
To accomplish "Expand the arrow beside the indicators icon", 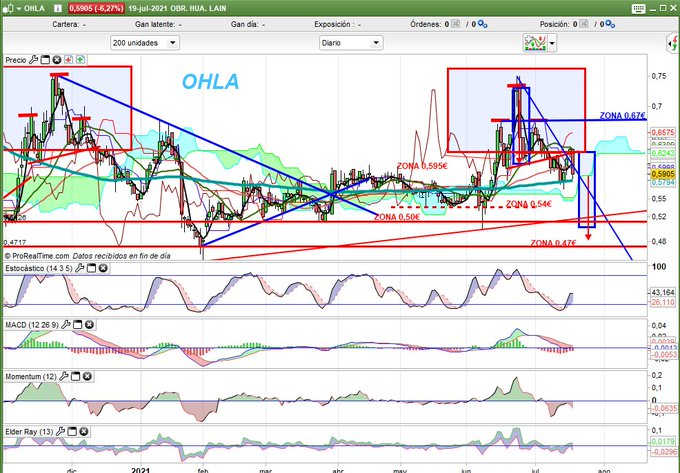I will 552,43.
